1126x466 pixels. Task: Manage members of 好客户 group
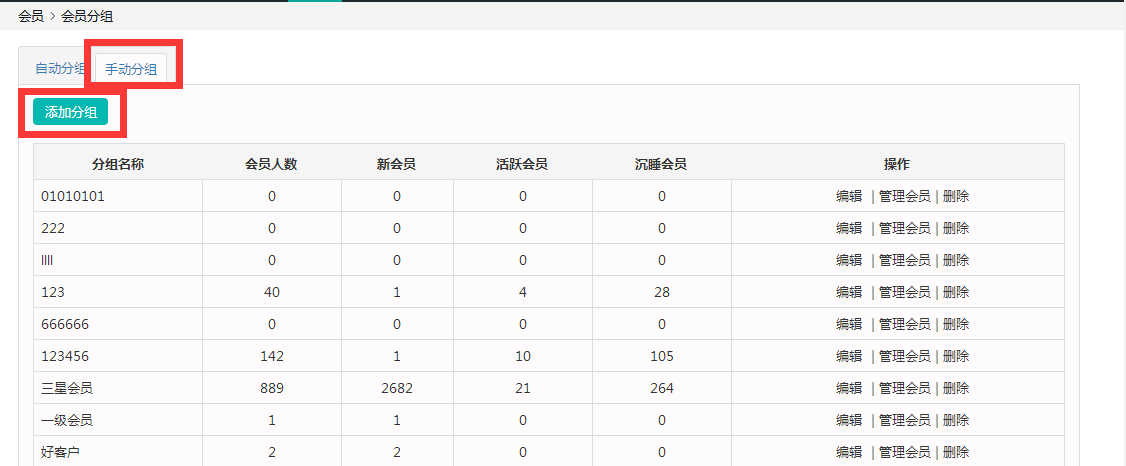(x=904, y=452)
